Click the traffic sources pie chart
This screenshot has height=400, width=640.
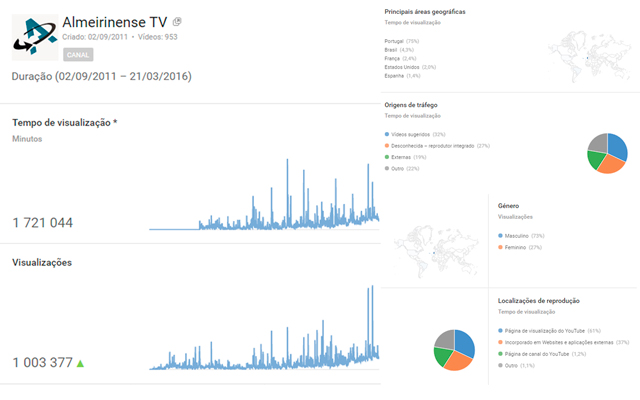tap(607, 152)
